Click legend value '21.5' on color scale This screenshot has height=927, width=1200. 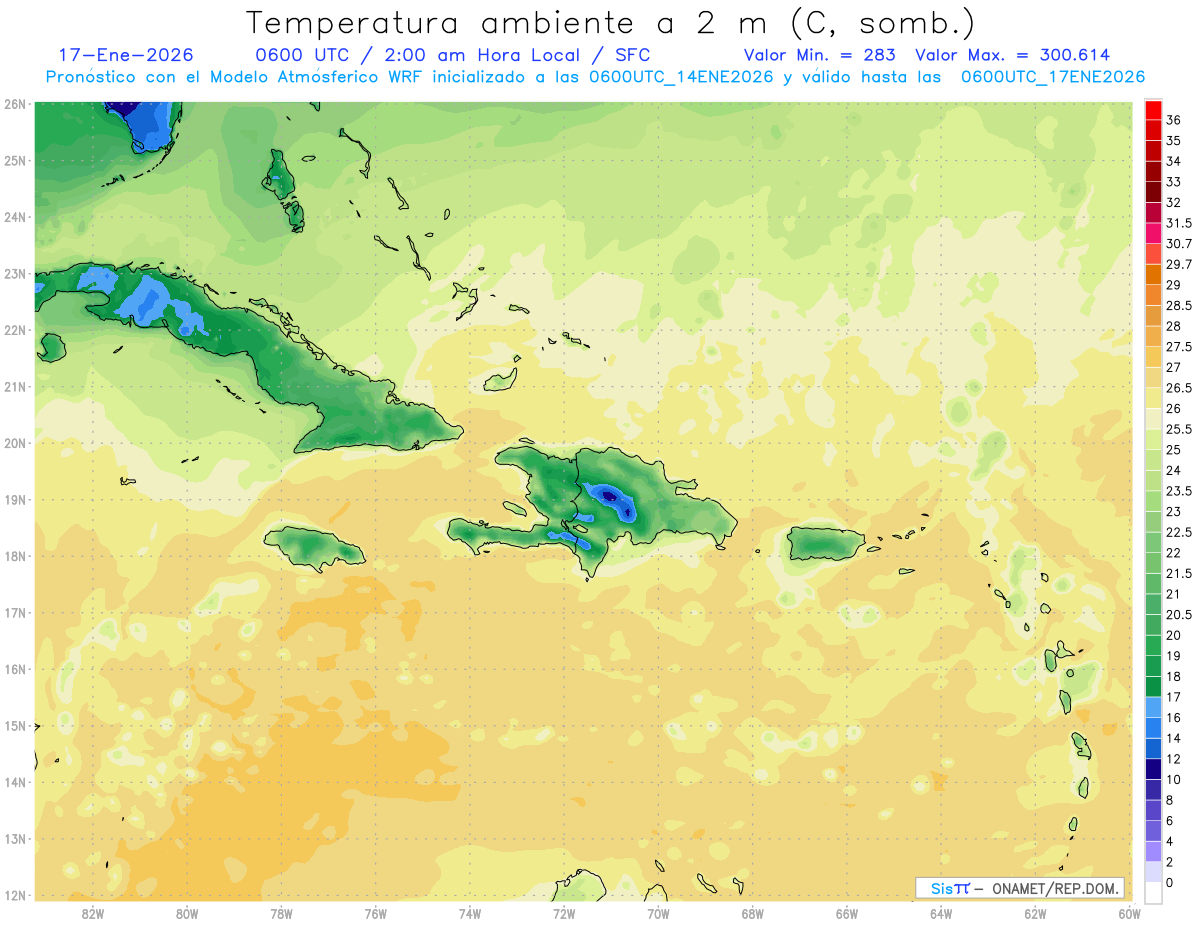[1179, 573]
